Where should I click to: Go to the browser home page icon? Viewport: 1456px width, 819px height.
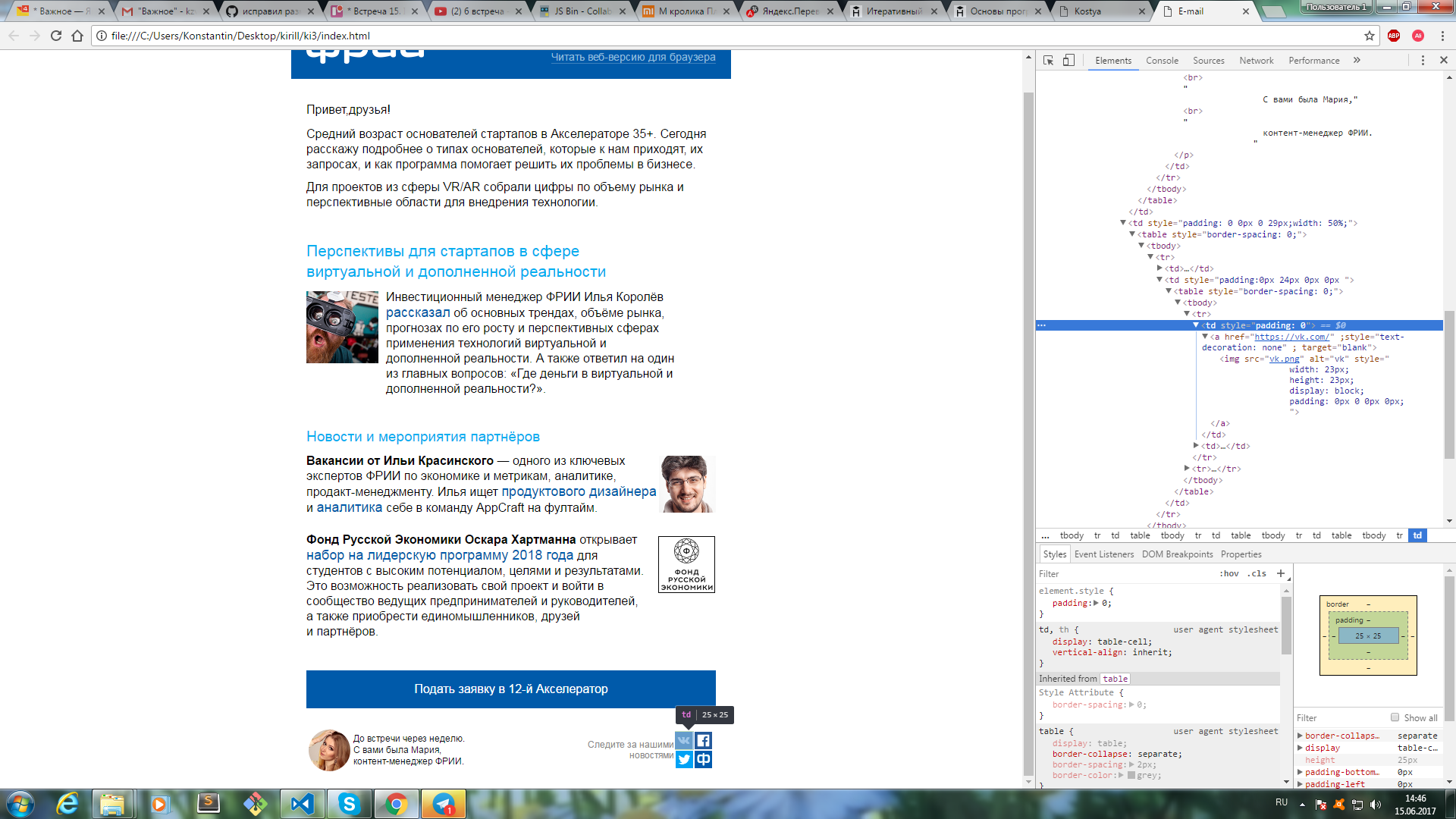77,36
